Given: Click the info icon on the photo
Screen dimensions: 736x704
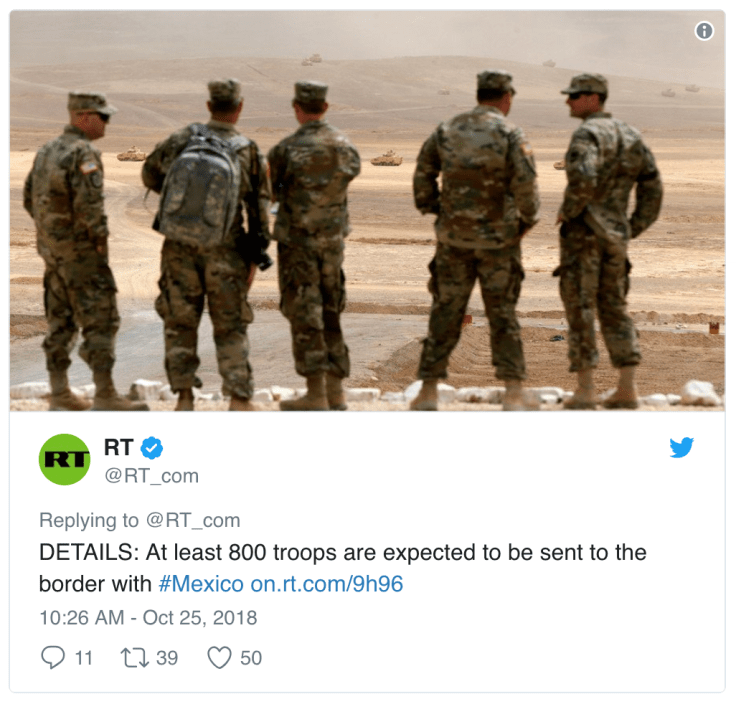Looking at the screenshot, I should (704, 31).
